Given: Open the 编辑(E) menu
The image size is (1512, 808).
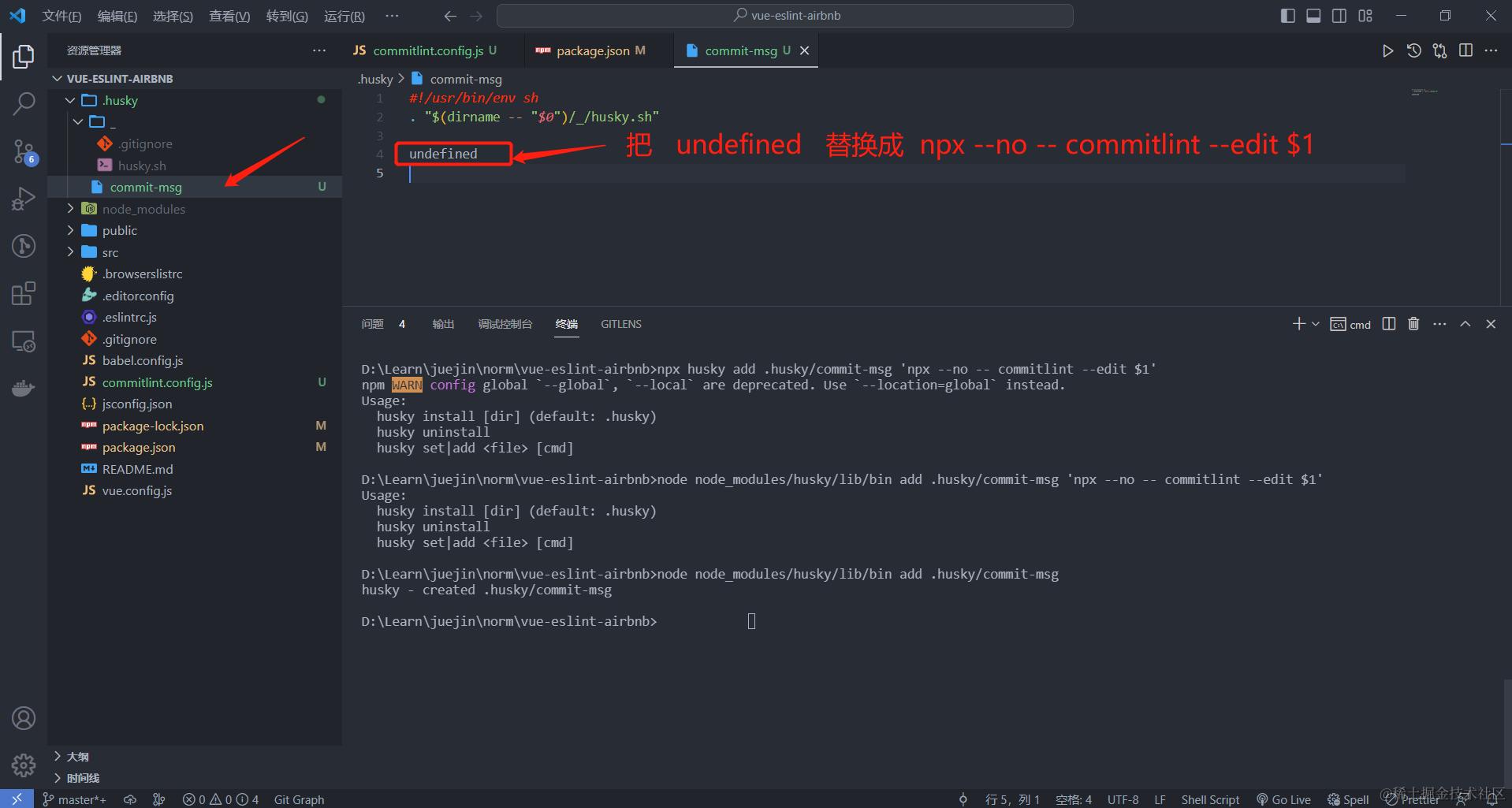Looking at the screenshot, I should click(x=117, y=16).
